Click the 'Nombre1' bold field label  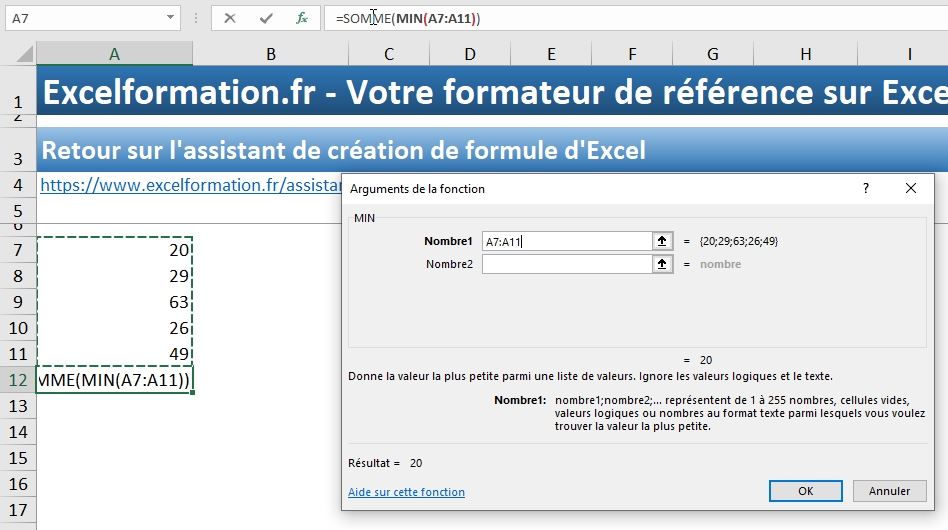pos(448,241)
